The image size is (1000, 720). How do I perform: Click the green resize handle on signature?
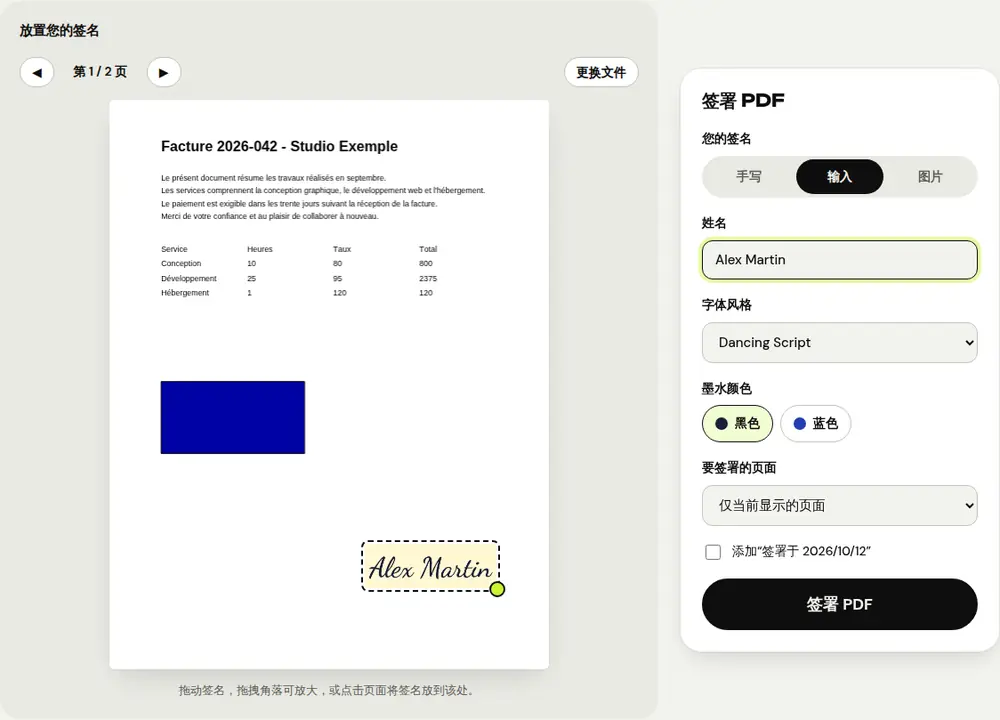pos(497,589)
